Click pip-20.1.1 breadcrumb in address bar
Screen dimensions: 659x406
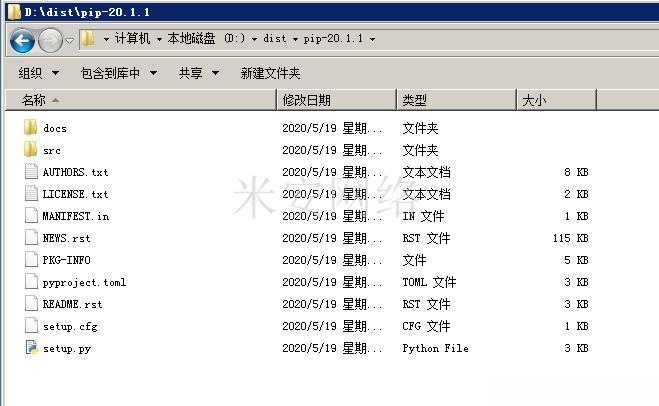333,39
